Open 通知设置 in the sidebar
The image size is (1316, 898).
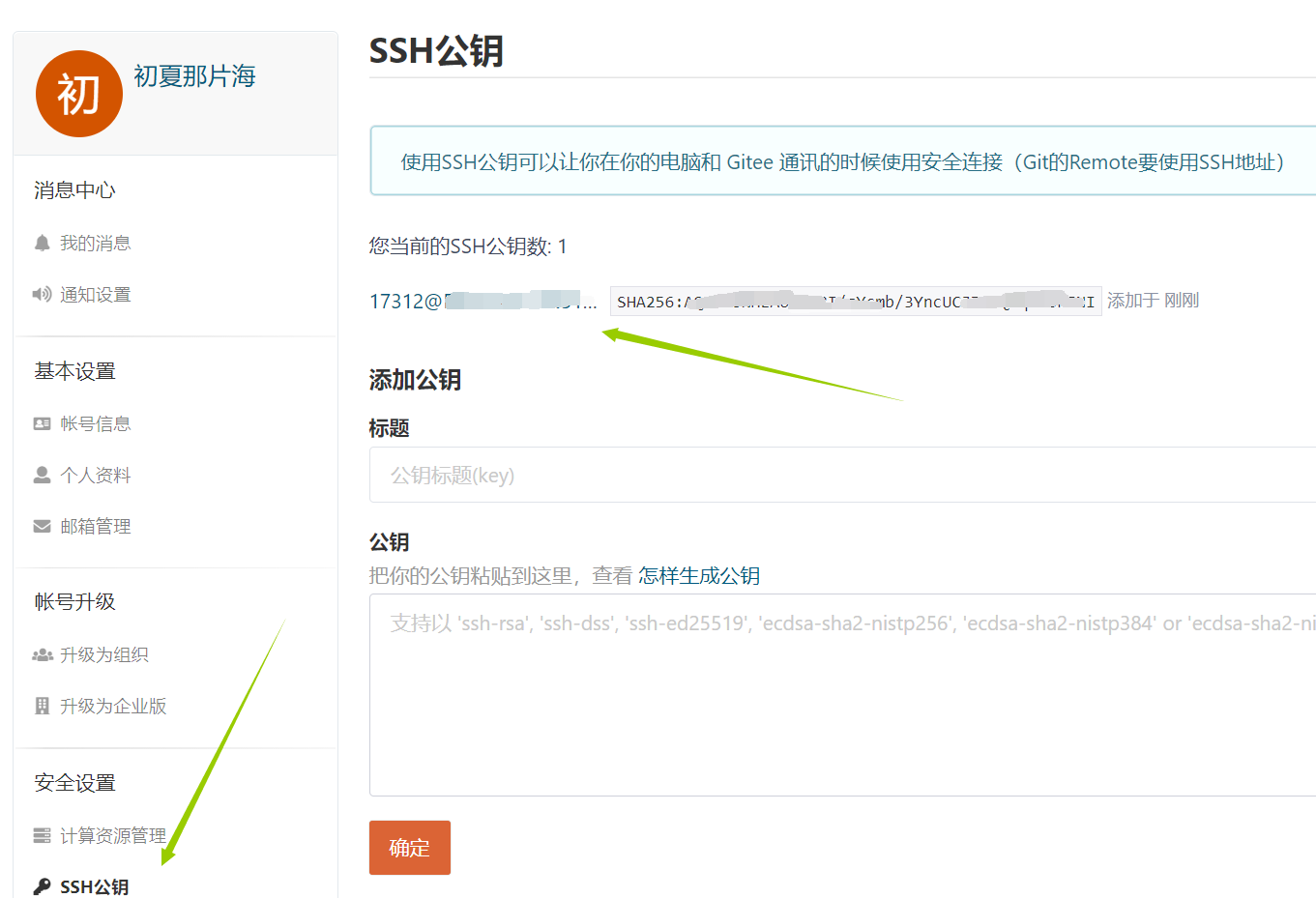(x=95, y=295)
